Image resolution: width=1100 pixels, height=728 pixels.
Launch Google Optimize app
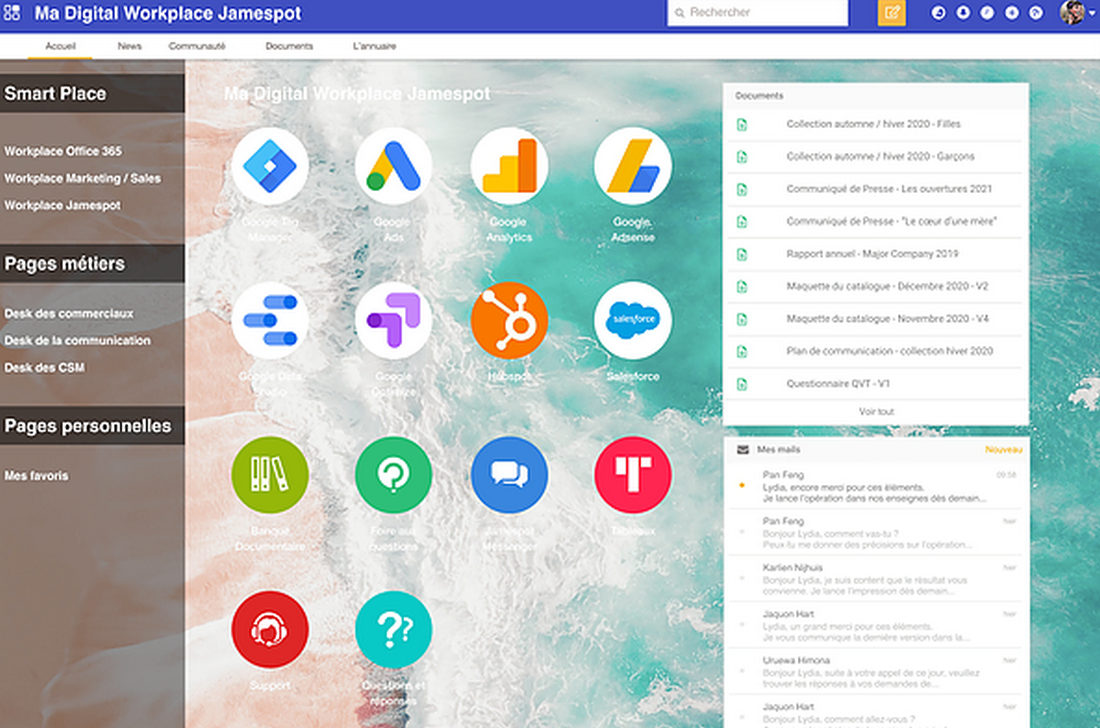click(x=393, y=321)
